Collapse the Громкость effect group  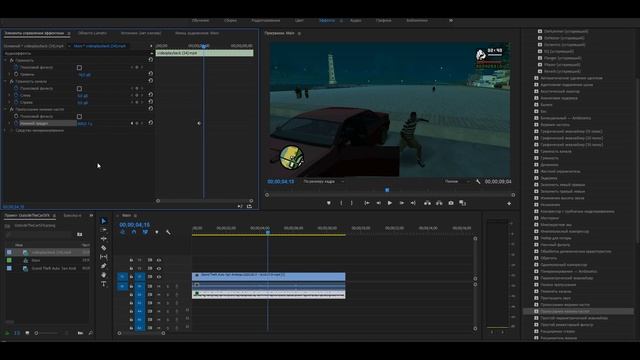click(5, 60)
